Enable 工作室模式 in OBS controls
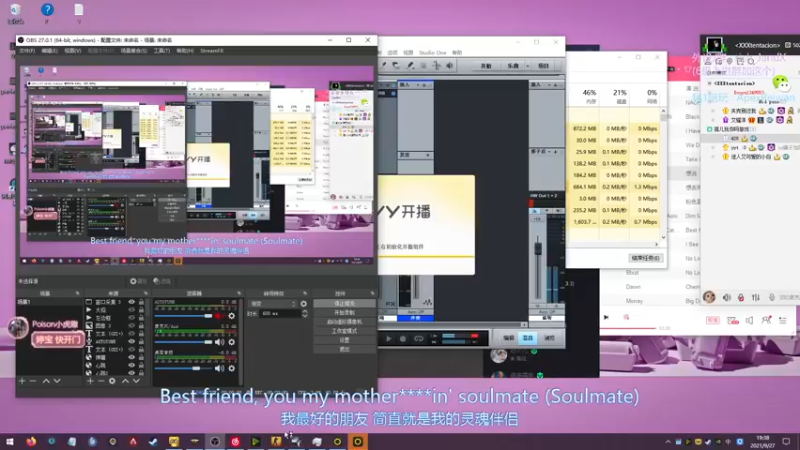 pos(344,331)
